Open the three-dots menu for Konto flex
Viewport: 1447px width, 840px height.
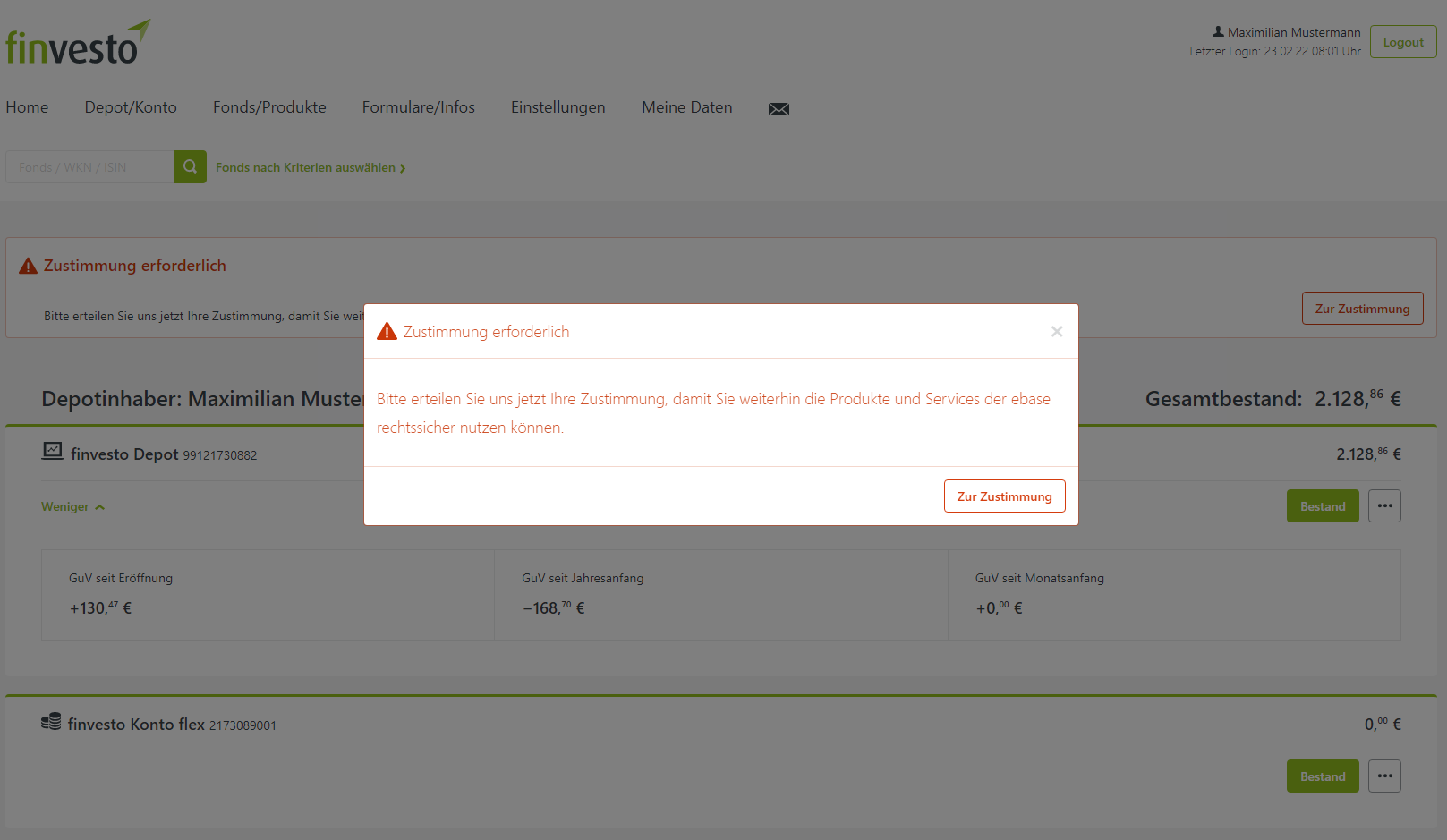(x=1384, y=776)
